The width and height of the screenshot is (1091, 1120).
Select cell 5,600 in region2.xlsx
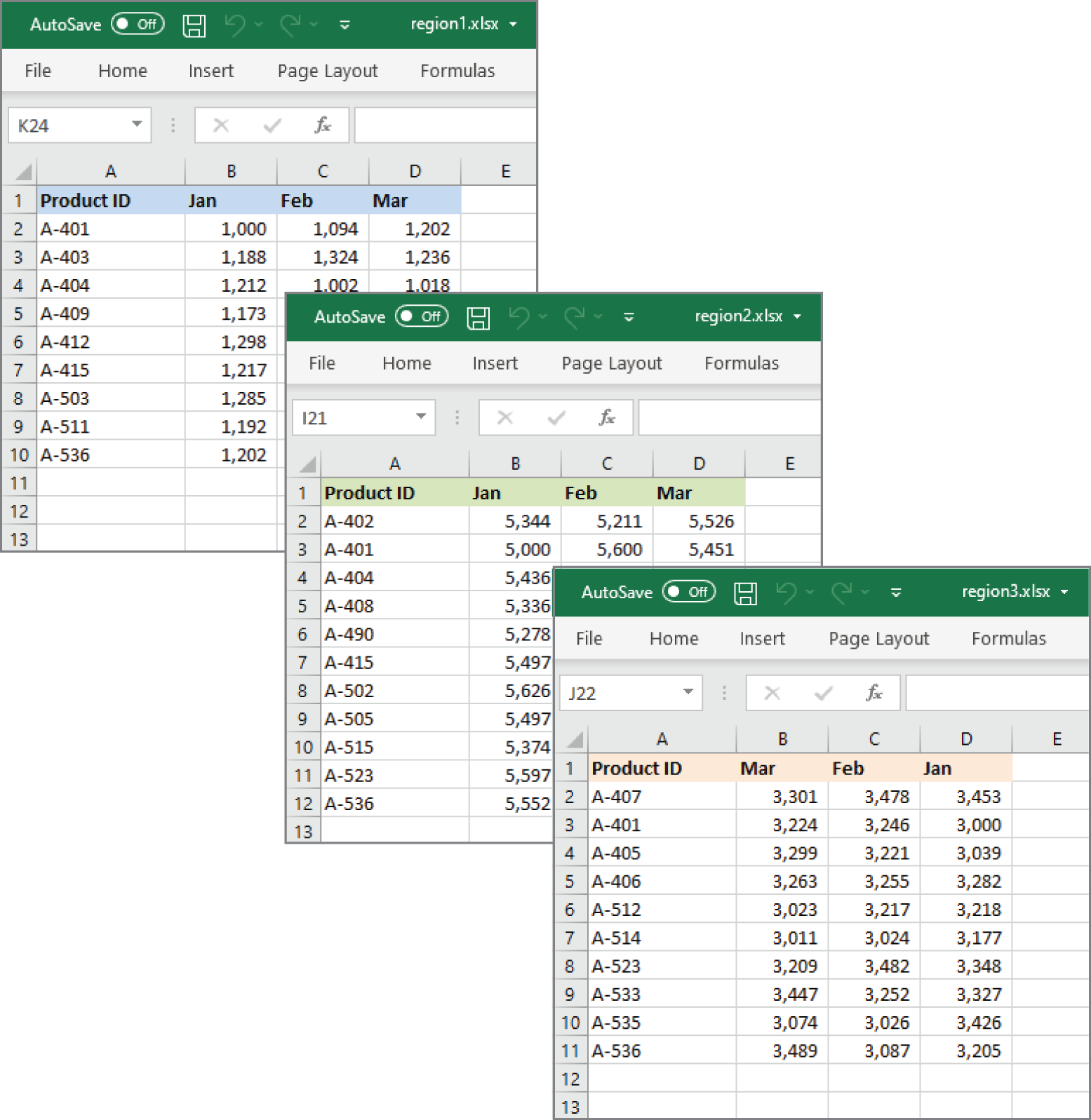608,550
